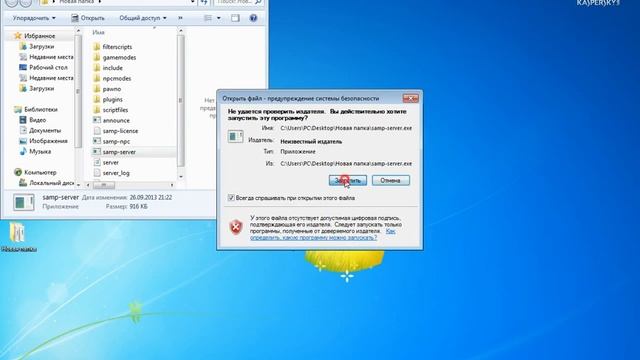Open the Музыка library
Image resolution: width=640 pixels, height=360 pixels.
pyautogui.click(x=40, y=151)
